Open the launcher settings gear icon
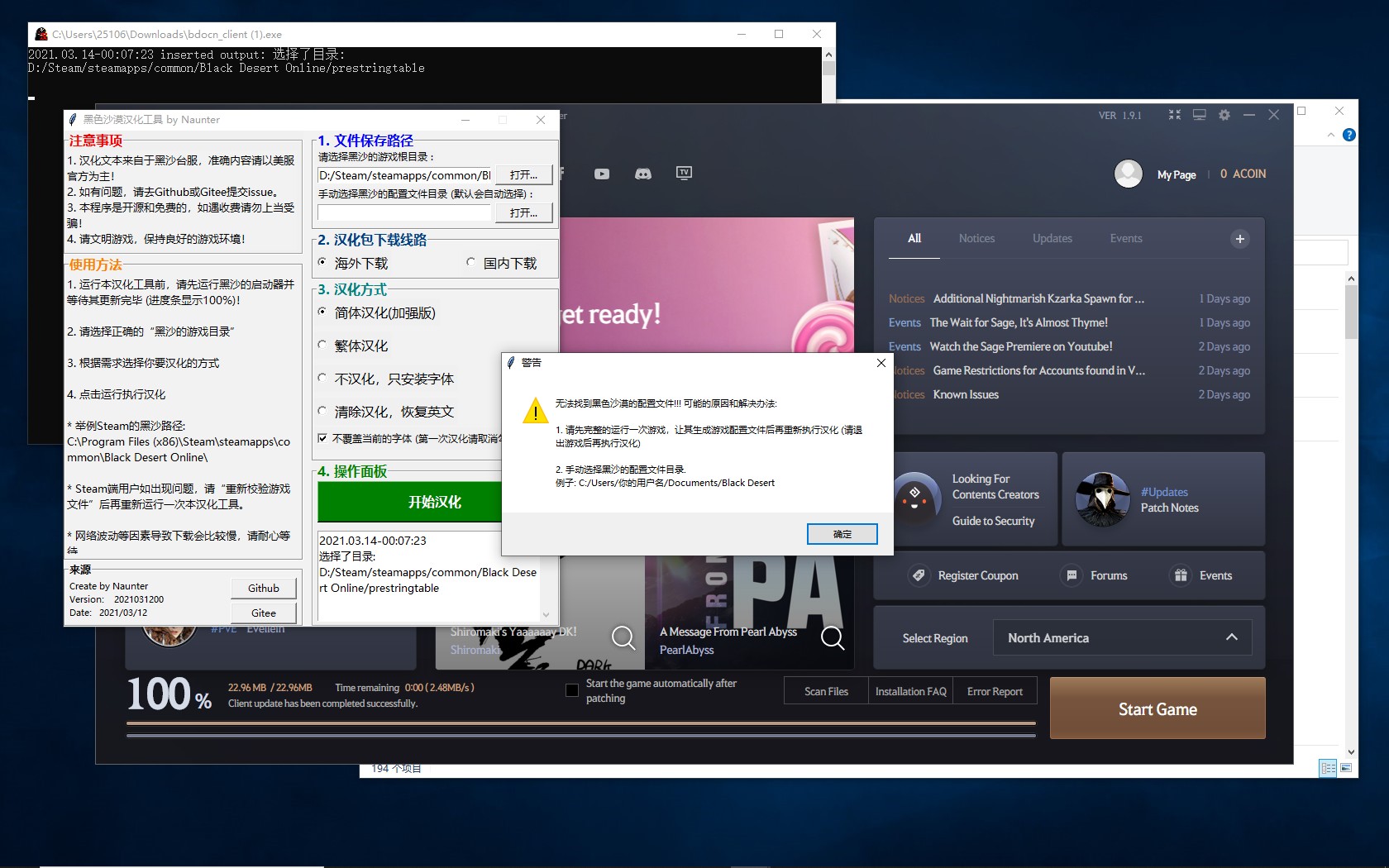 click(x=1224, y=115)
